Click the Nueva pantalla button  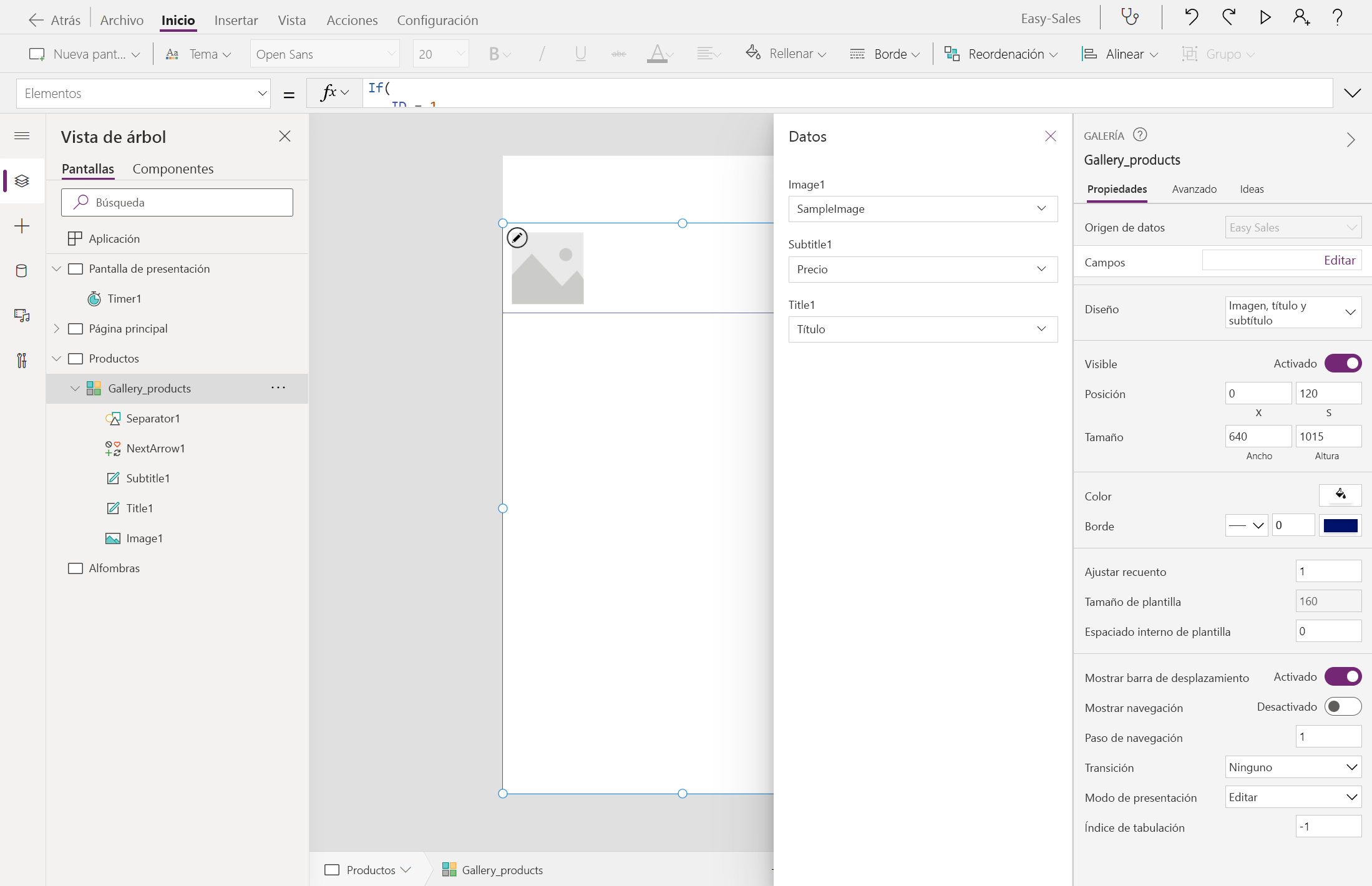coord(85,54)
